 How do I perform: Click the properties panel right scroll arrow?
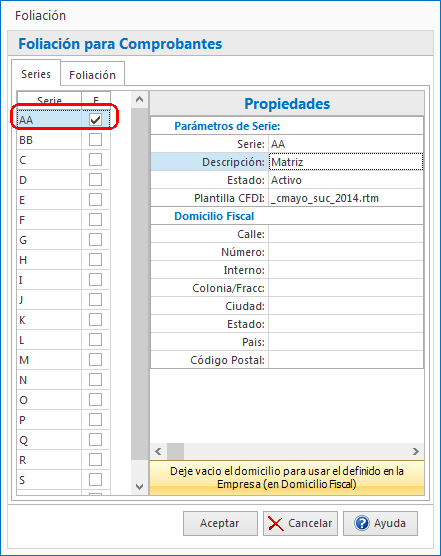416,451
